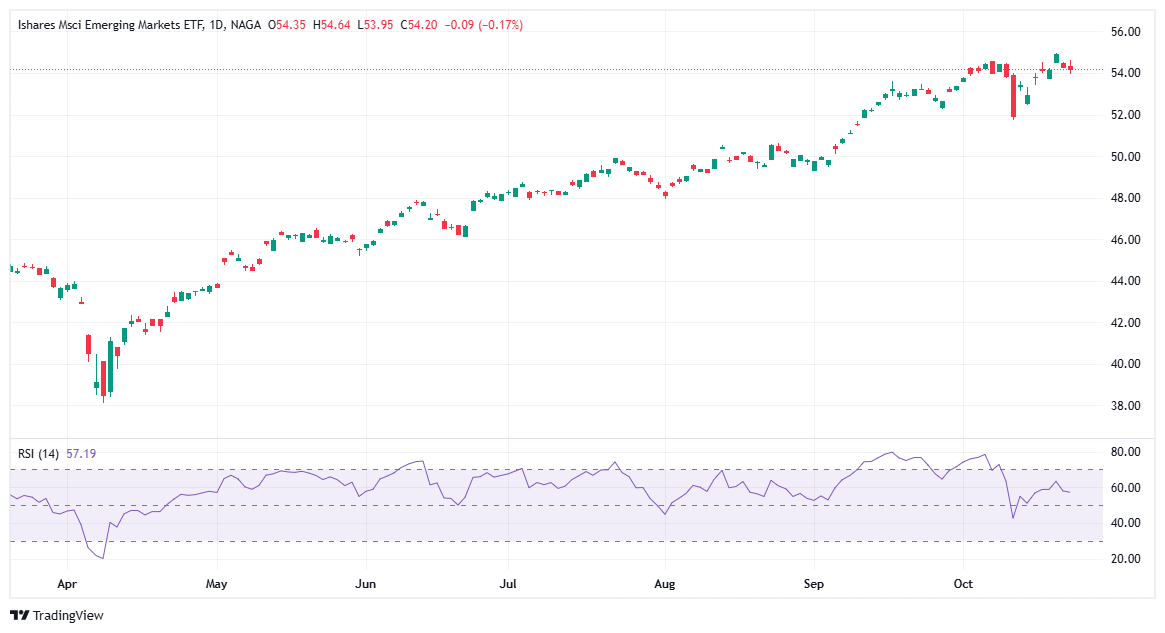Viewport: 1165px width, 633px height.
Task: Select the 80.00 RSI axis label
Action: pos(1126,452)
